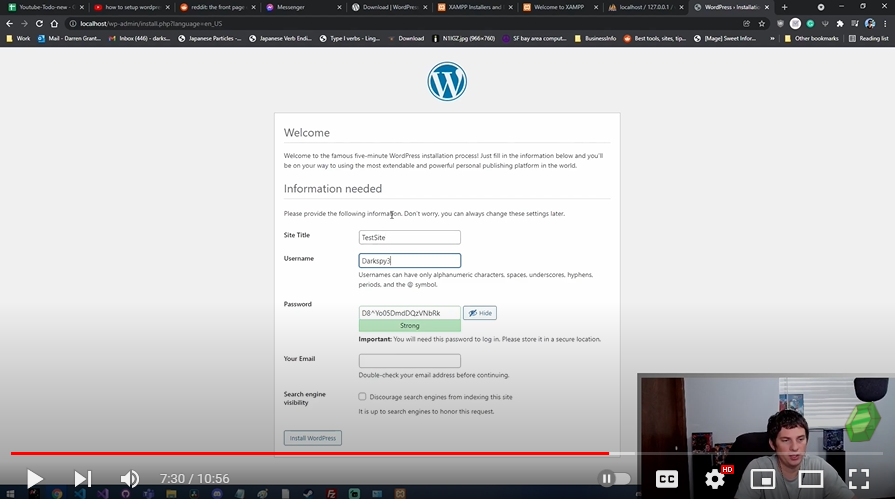Viewport: 895px width, 499px height.
Task: Click the Site Title input field
Action: point(409,238)
